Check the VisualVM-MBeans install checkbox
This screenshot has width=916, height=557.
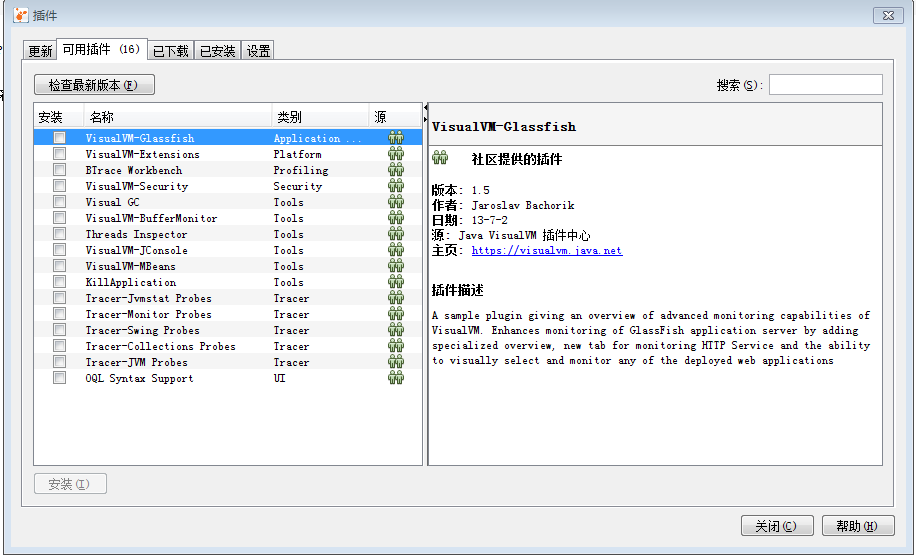pyautogui.click(x=60, y=266)
